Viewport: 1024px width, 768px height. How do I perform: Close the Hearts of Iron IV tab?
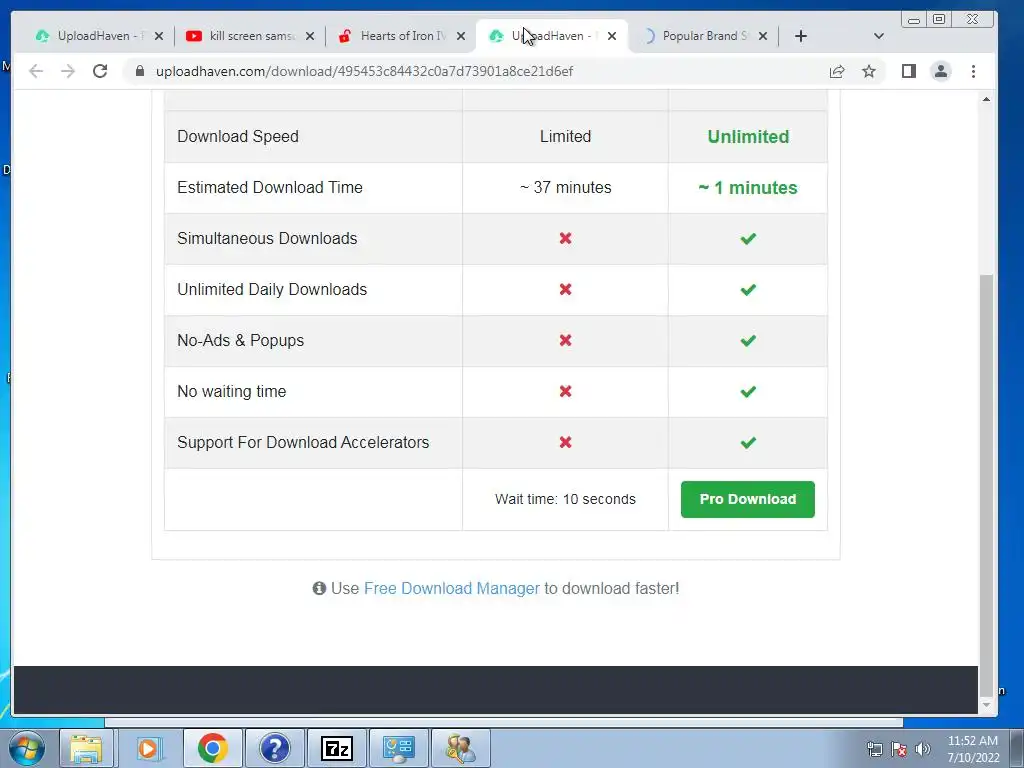tap(461, 36)
